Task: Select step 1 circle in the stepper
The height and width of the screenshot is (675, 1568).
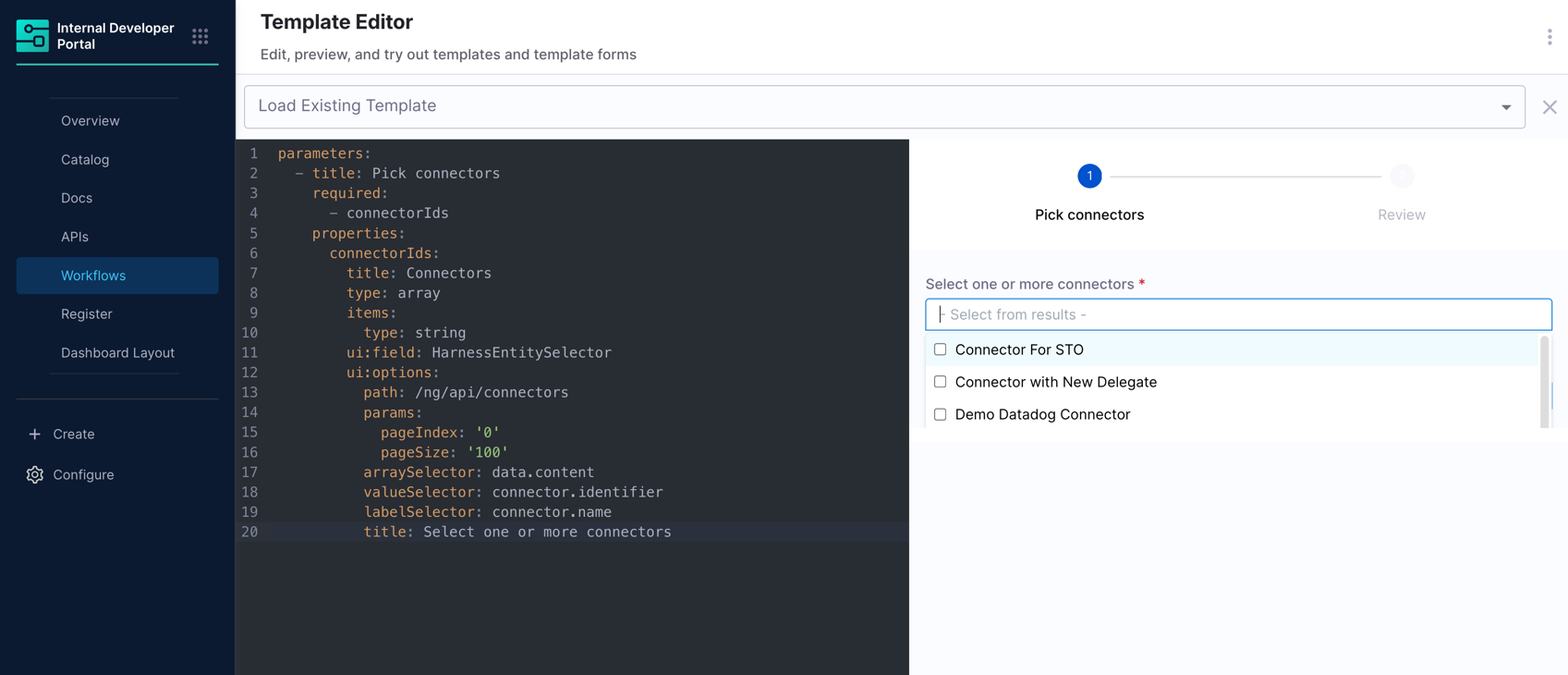Action: click(1089, 176)
